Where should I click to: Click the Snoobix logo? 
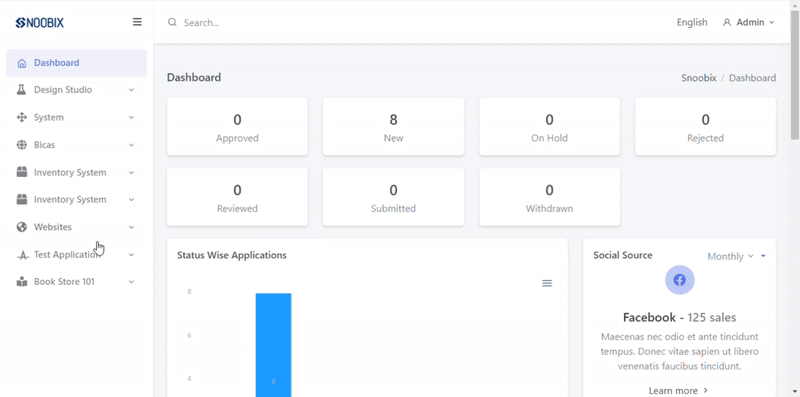click(x=40, y=22)
